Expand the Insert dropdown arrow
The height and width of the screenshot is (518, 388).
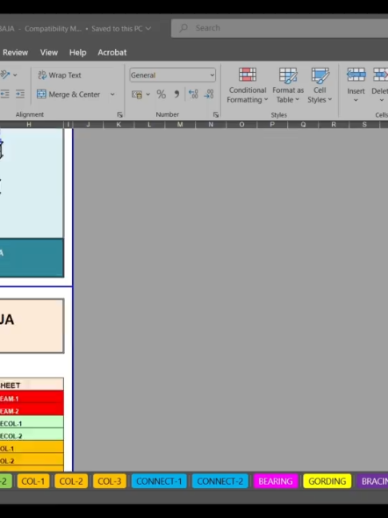click(x=356, y=100)
